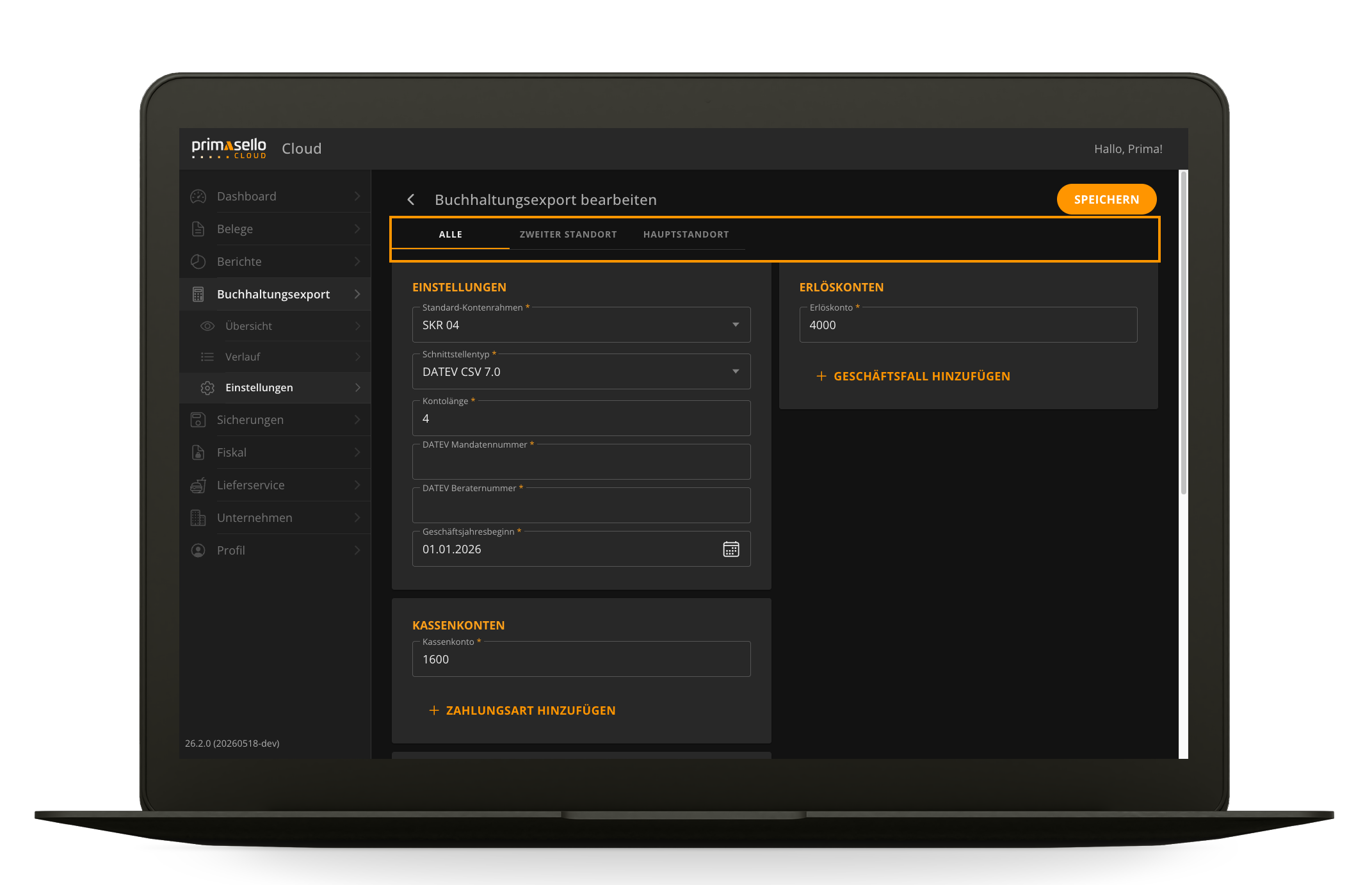This screenshot has height=885, width=1372.
Task: Open the Standard-Kontenrahmen dropdown
Action: [581, 325]
